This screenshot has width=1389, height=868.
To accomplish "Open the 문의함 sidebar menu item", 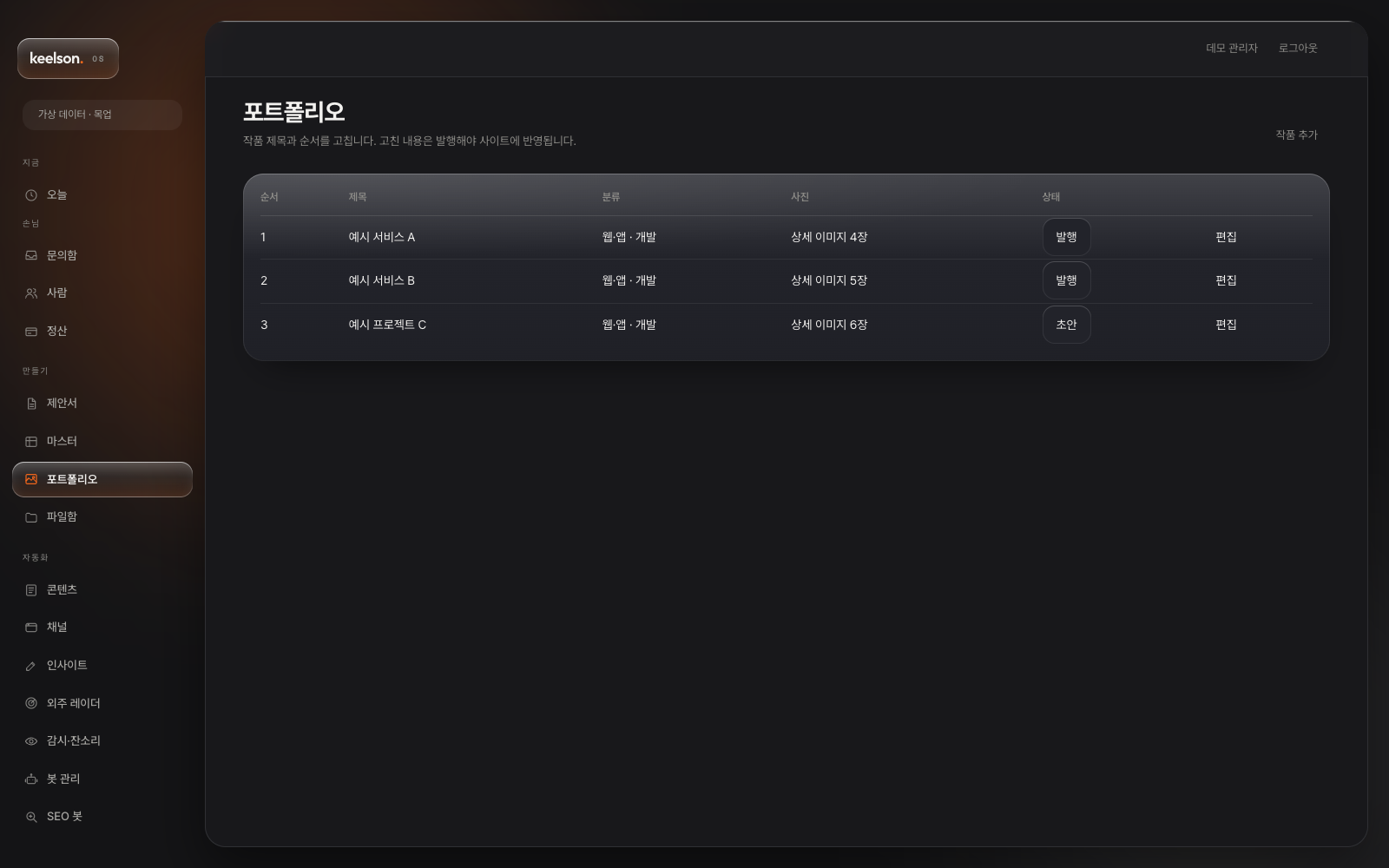I will 102,256.
